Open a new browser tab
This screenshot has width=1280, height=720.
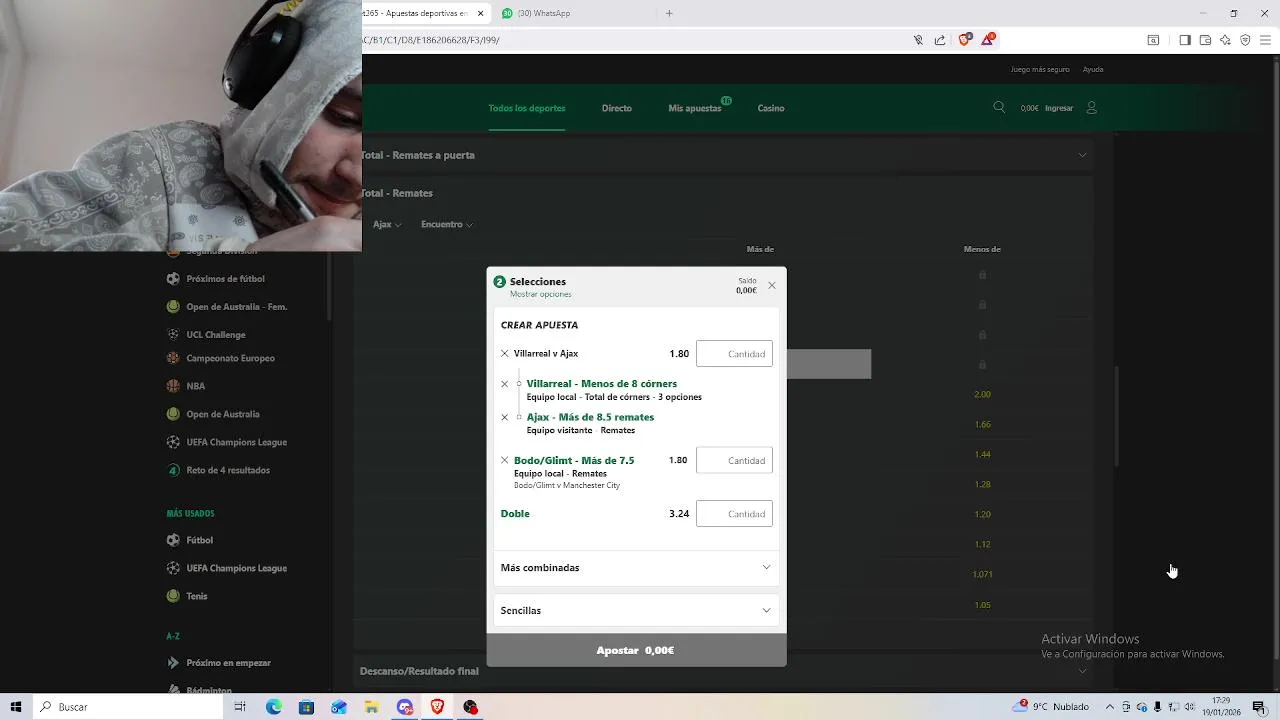point(669,13)
